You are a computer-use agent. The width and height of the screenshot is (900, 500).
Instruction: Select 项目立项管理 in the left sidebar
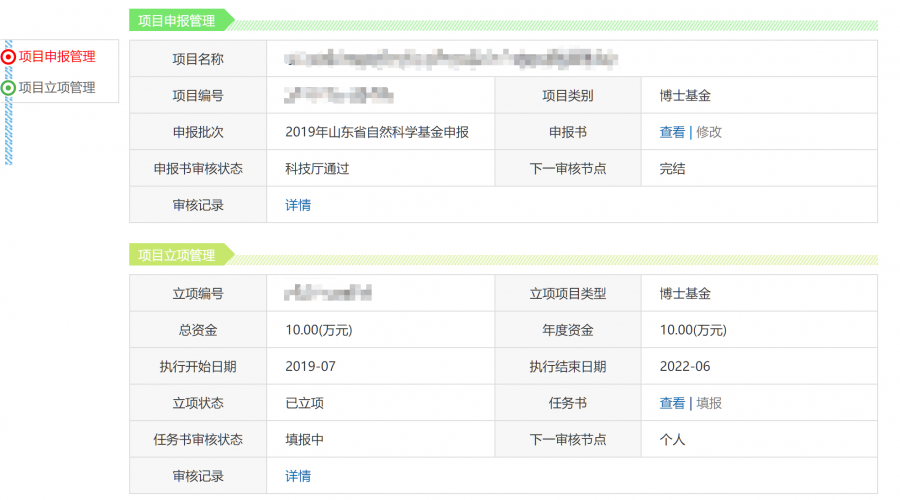57,88
